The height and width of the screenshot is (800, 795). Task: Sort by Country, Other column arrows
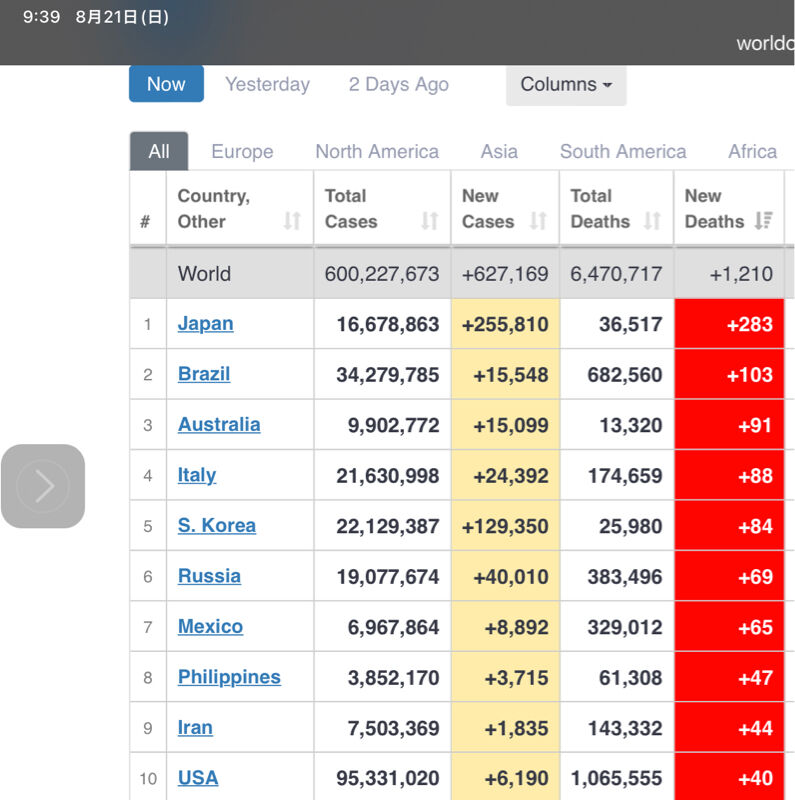point(292,221)
